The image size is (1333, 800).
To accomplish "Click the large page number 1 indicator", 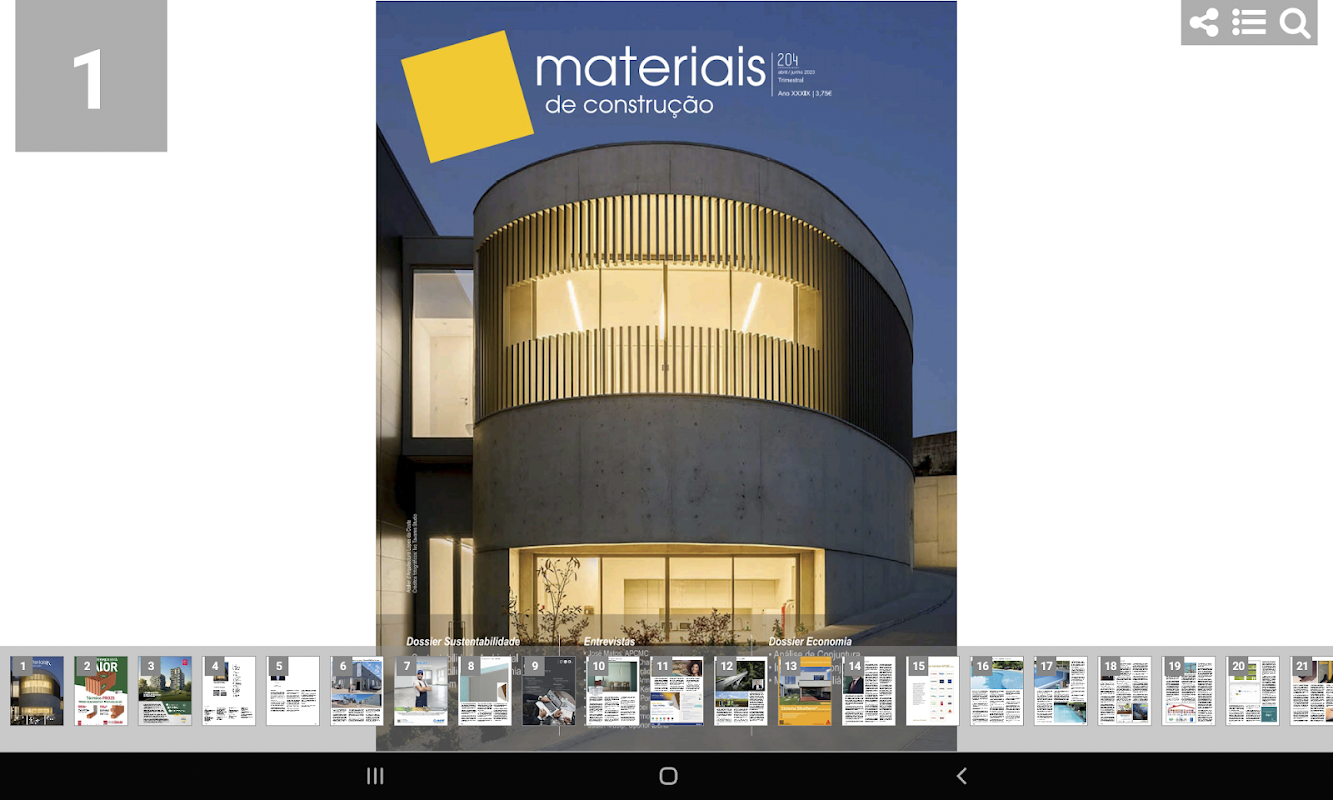I will pos(91,76).
